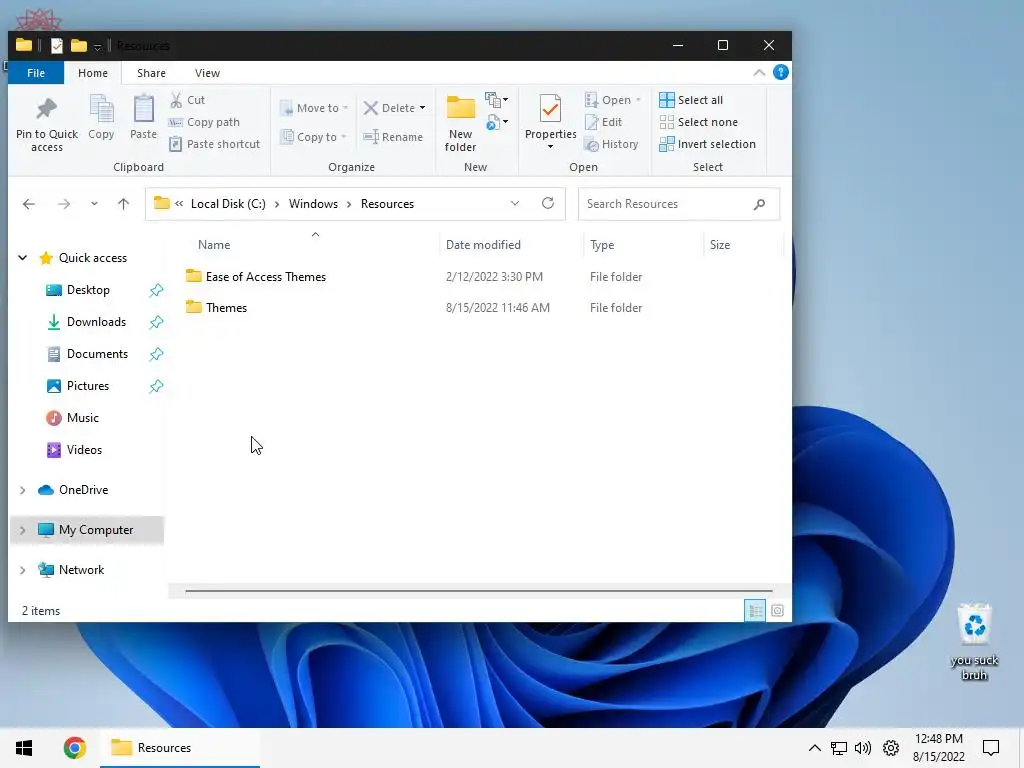Click the Forward navigation arrow
Viewport: 1024px width, 768px height.
point(63,204)
